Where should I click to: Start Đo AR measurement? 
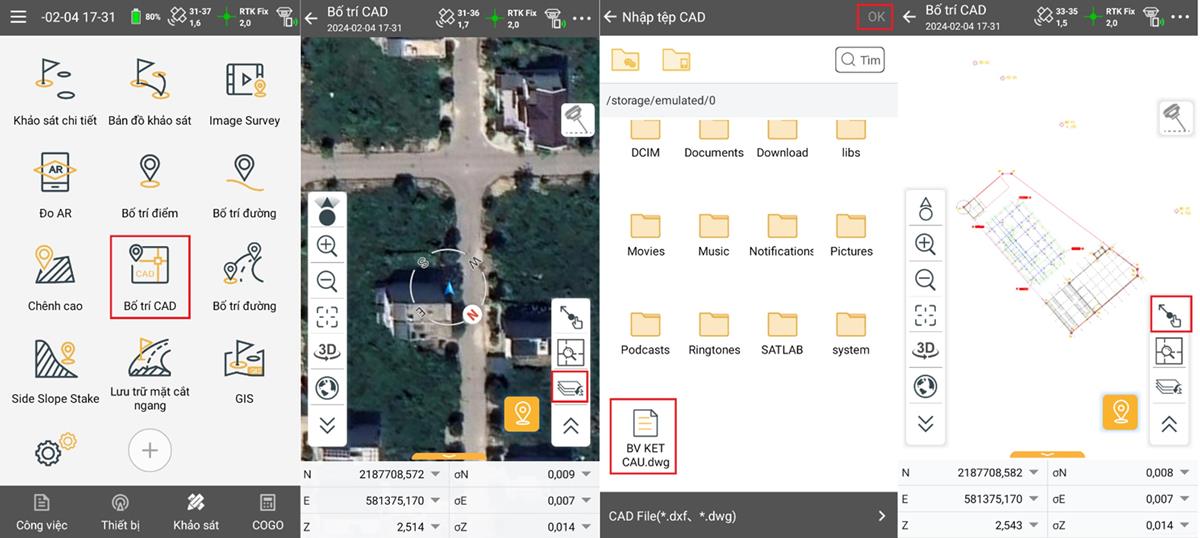coord(55,183)
